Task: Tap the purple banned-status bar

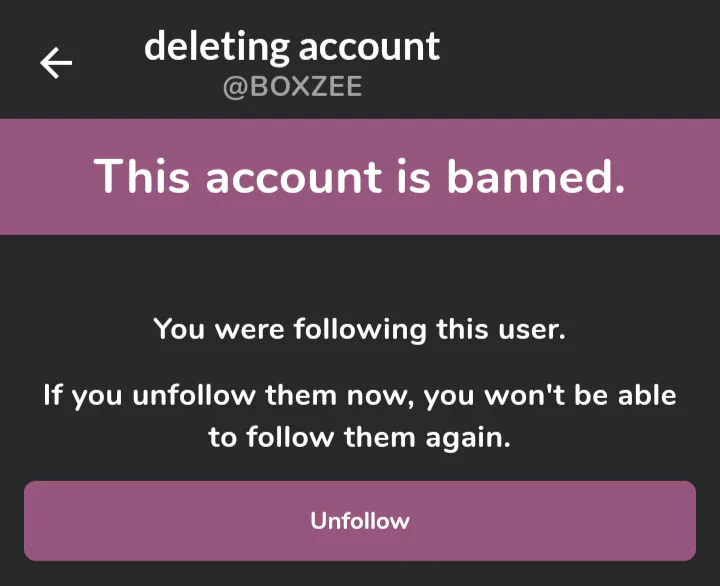Action: tap(360, 177)
